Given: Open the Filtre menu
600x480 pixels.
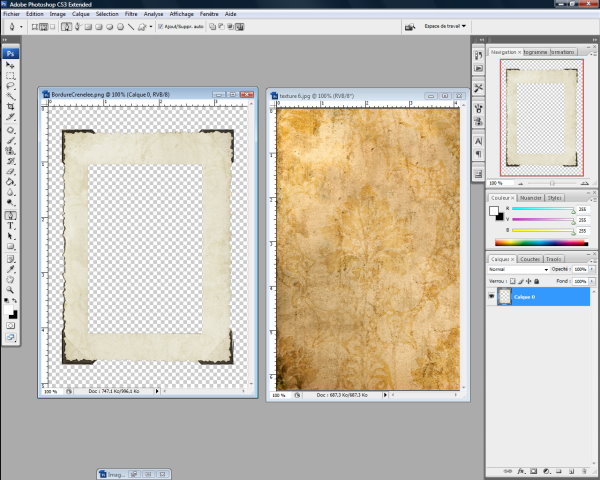Looking at the screenshot, I should 132,15.
